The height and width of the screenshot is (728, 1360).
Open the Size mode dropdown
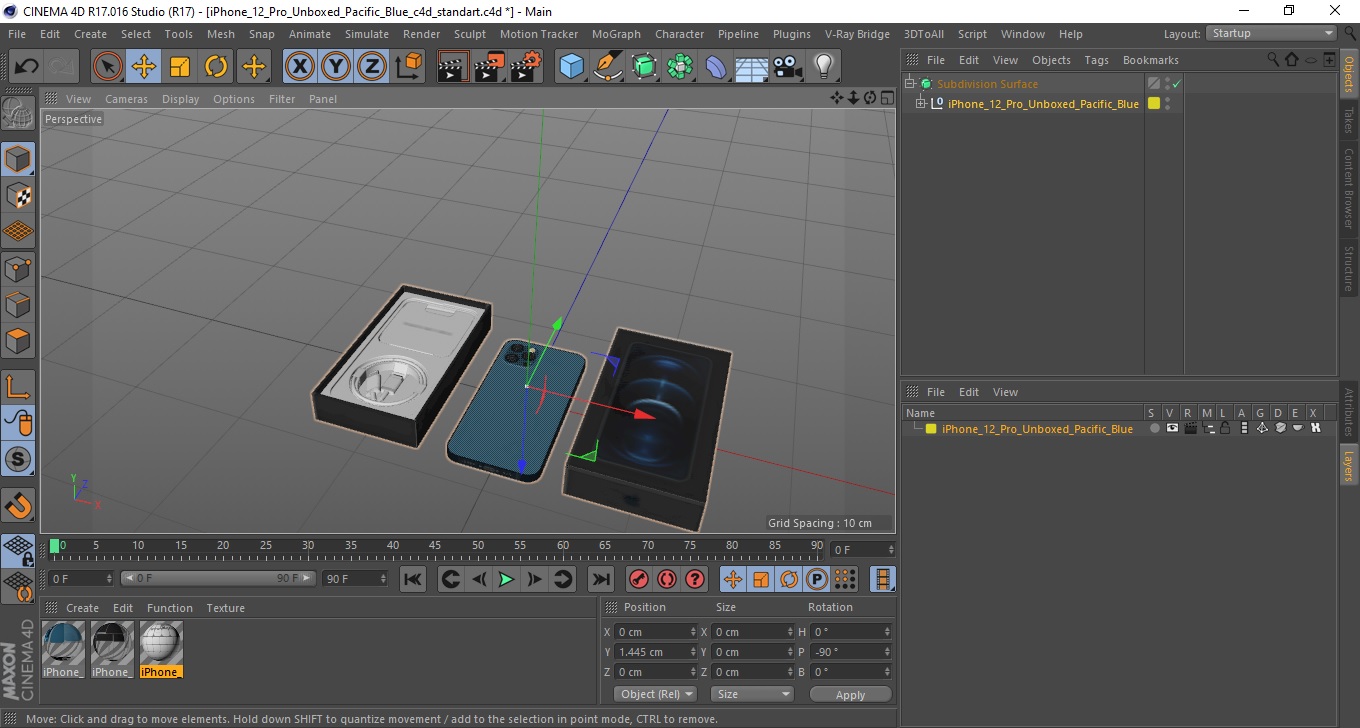tap(752, 694)
